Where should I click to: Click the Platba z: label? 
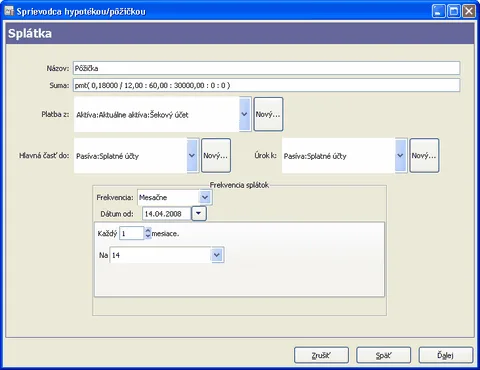pos(55,114)
